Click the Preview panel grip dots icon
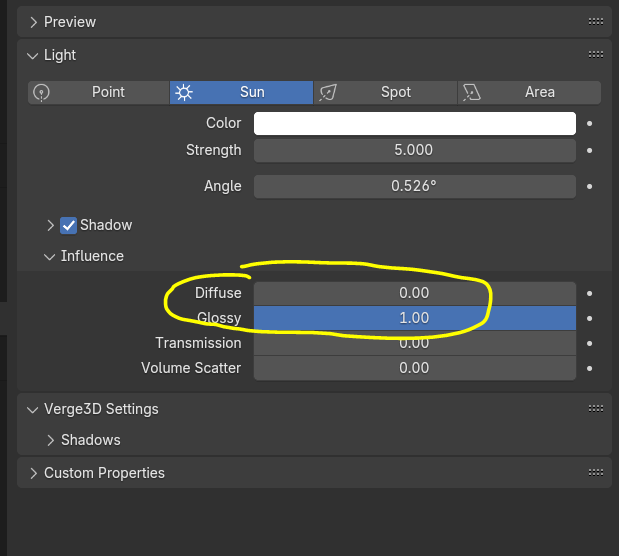 tap(596, 22)
